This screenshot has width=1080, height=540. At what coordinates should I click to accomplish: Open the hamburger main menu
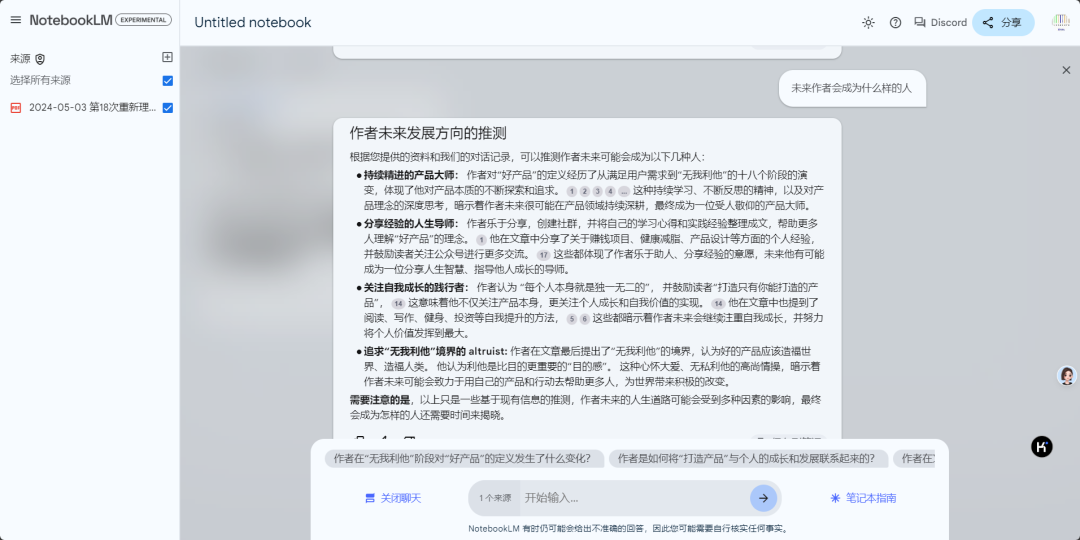coord(16,20)
